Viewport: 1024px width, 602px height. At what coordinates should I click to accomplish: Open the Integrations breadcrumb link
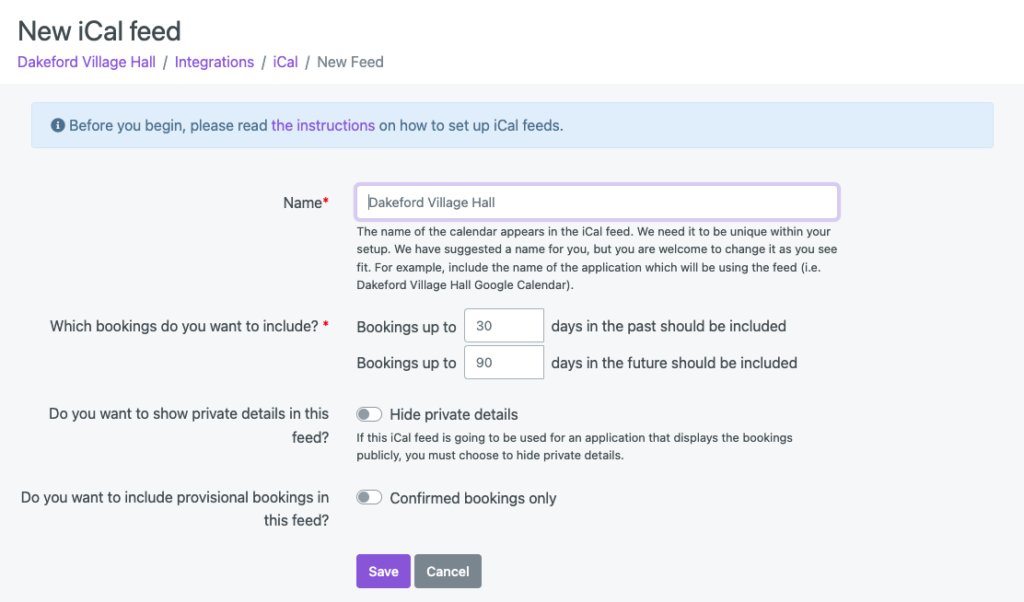[214, 62]
